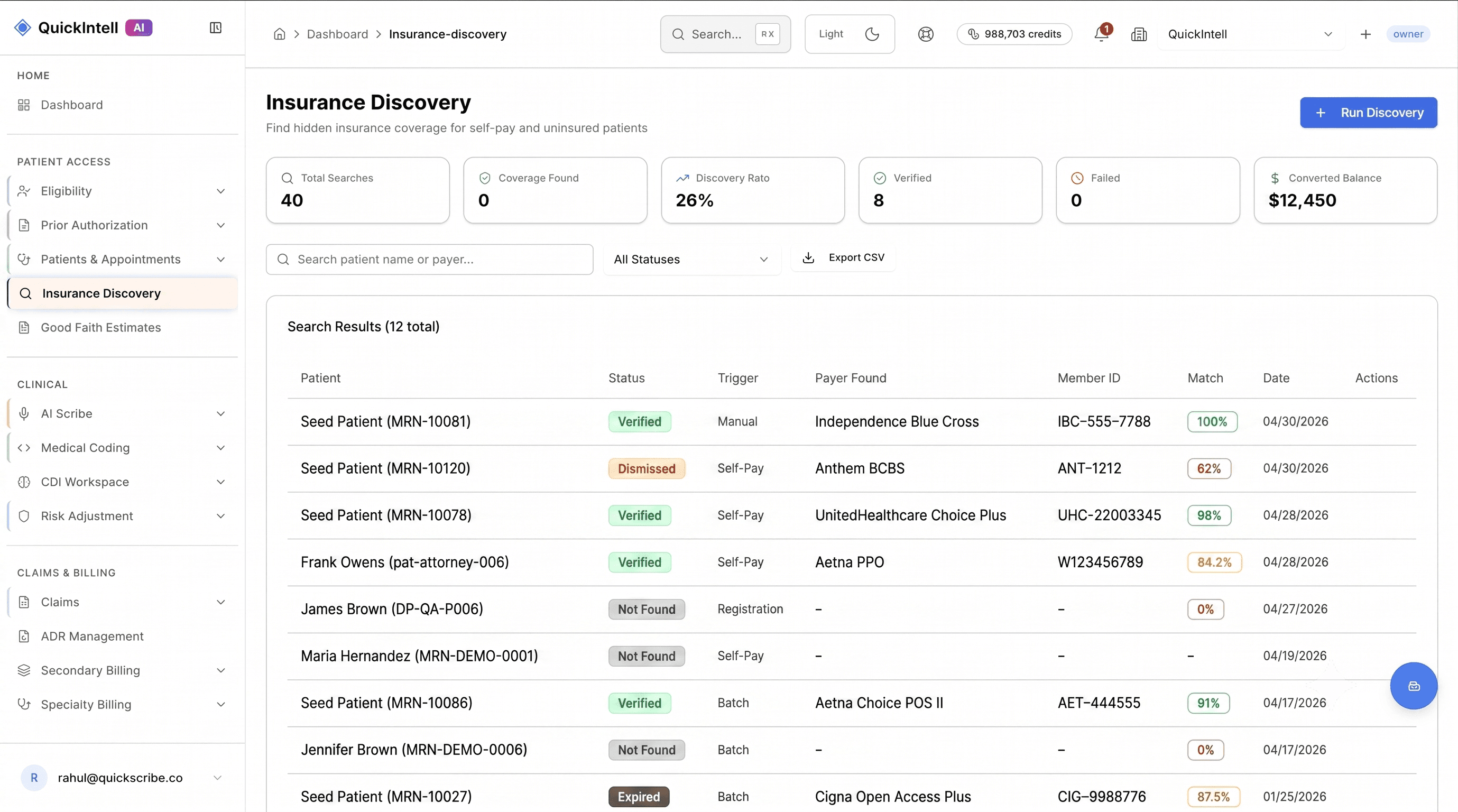Click the Coverage Found shield icon

pos(485,178)
